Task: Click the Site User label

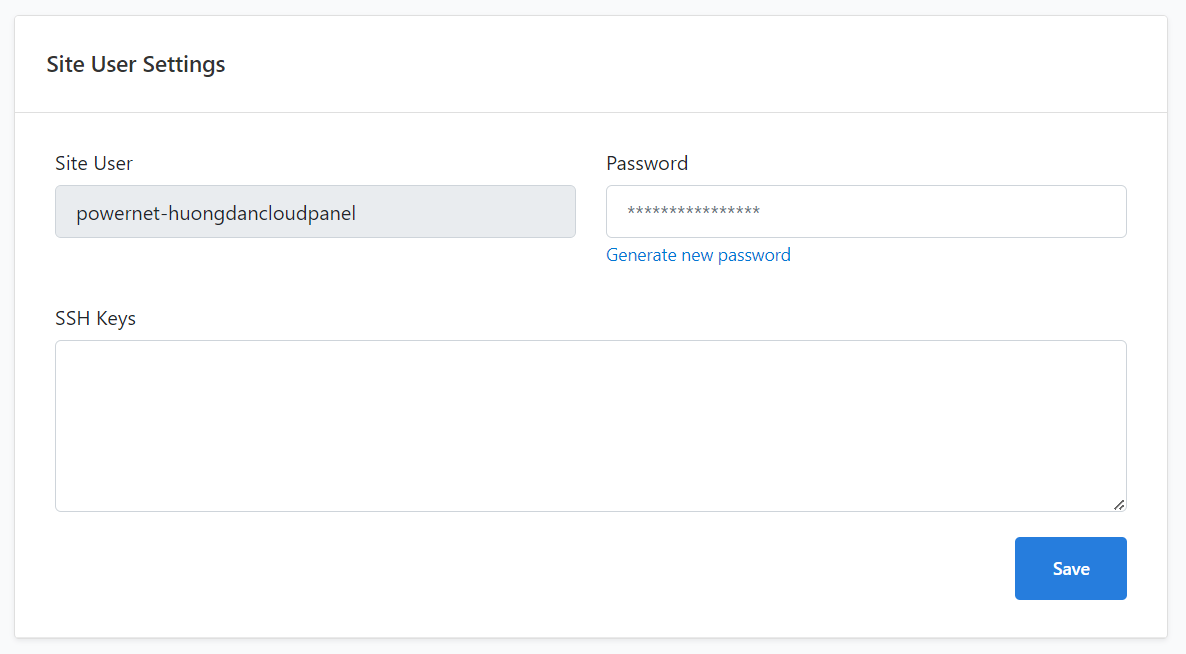Action: point(94,163)
